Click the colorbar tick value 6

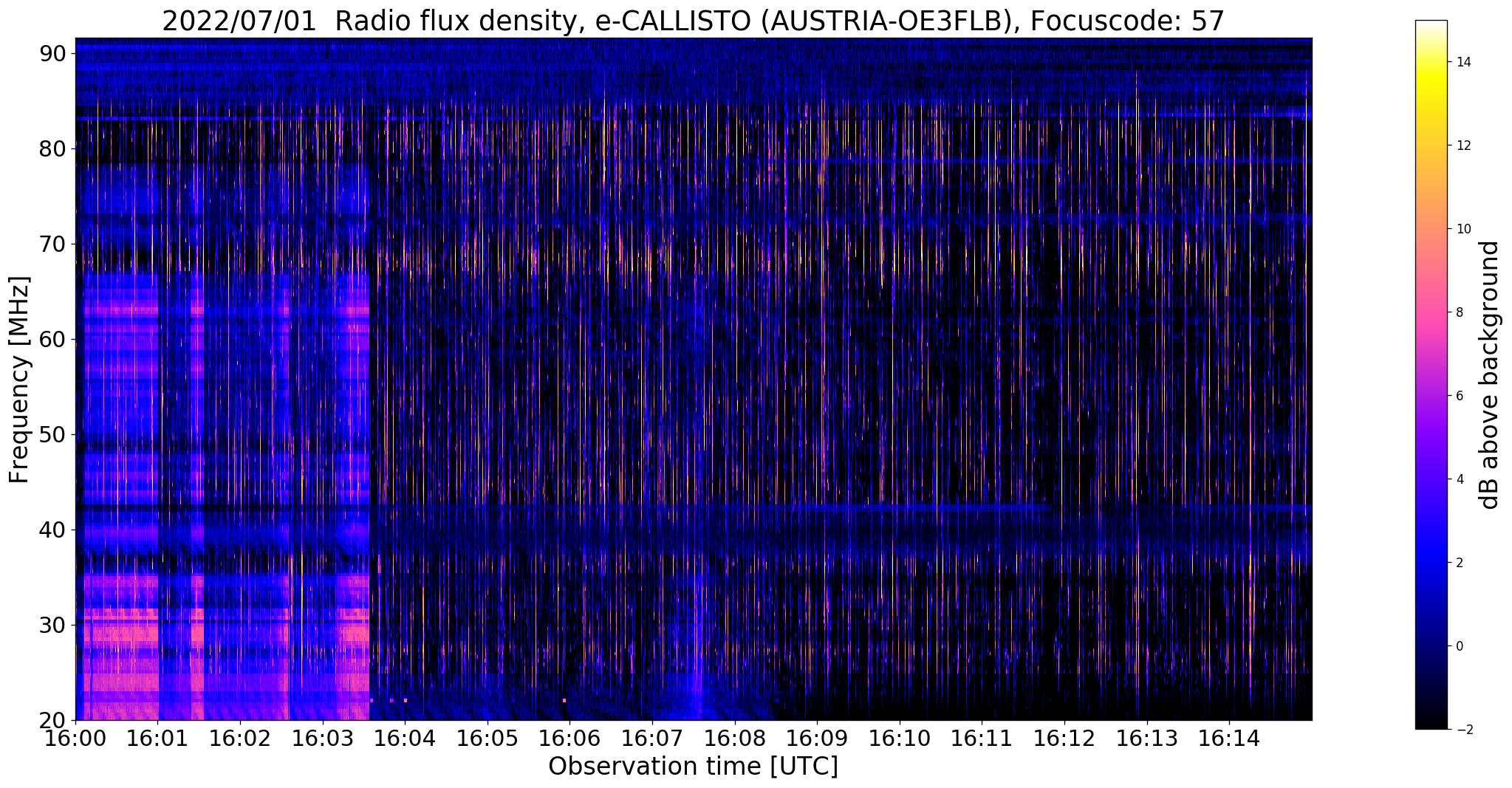(1459, 396)
